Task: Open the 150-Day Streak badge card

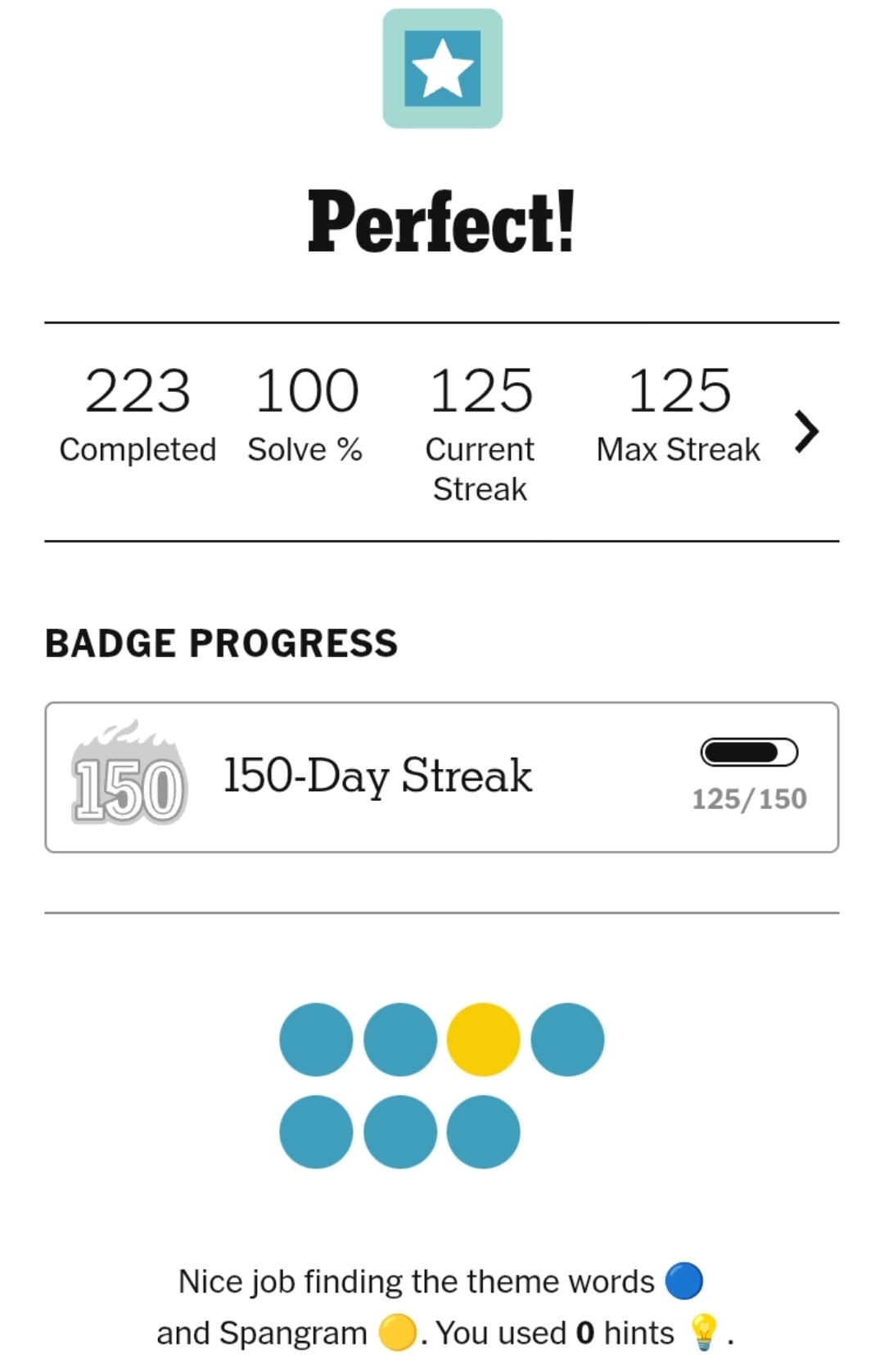Action: [x=442, y=776]
